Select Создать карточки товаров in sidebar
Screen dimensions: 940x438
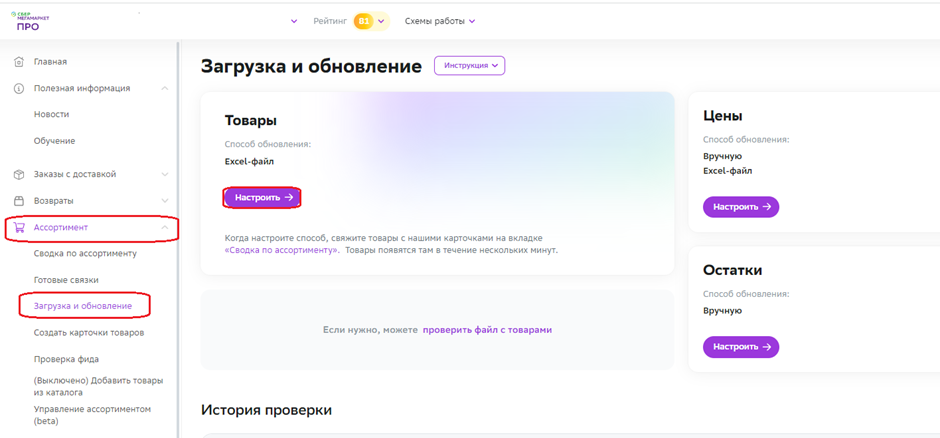89,332
